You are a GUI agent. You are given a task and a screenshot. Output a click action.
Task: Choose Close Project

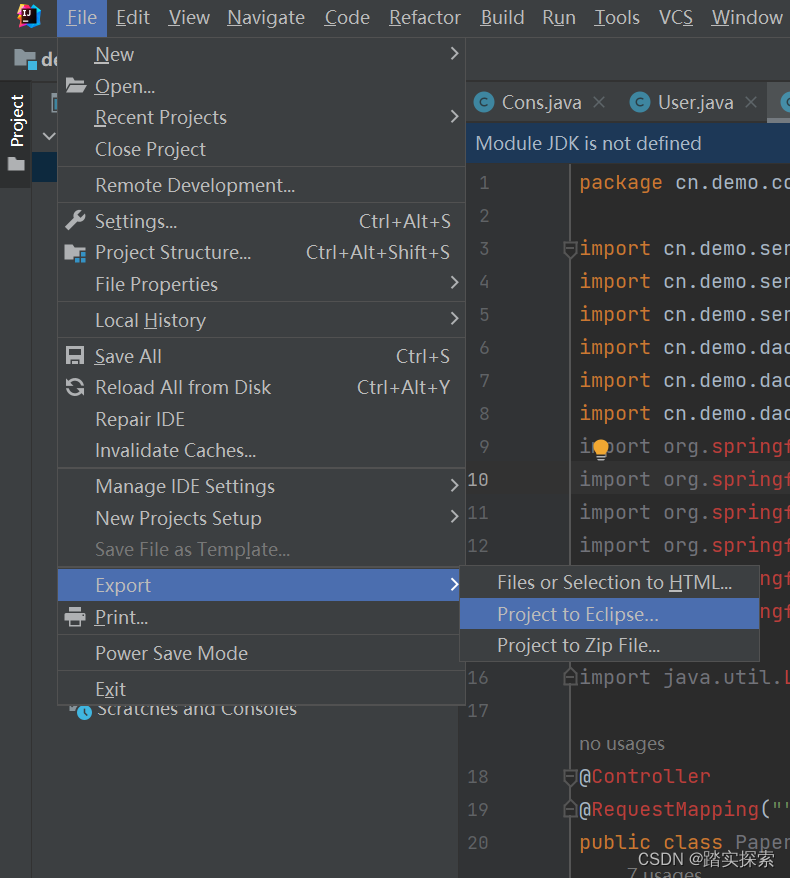pyautogui.click(x=261, y=150)
